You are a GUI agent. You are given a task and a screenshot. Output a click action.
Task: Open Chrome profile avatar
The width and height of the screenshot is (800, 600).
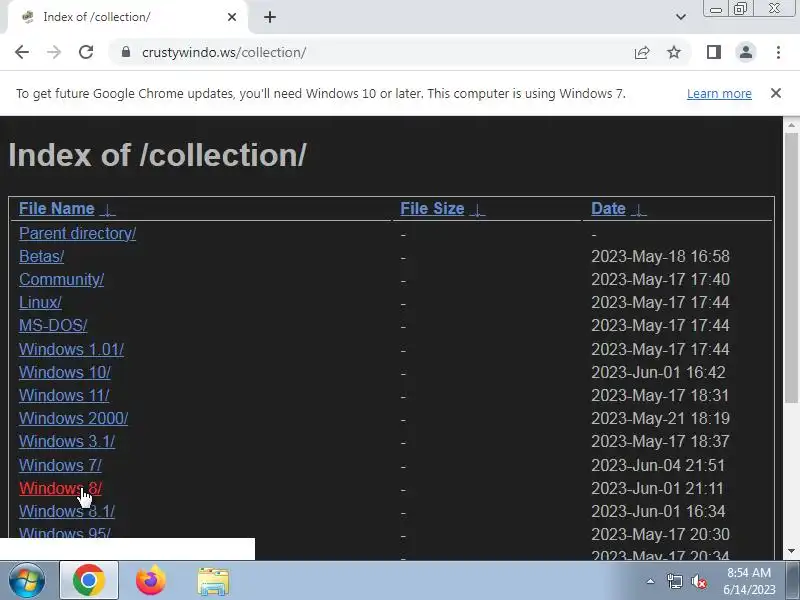[x=746, y=52]
